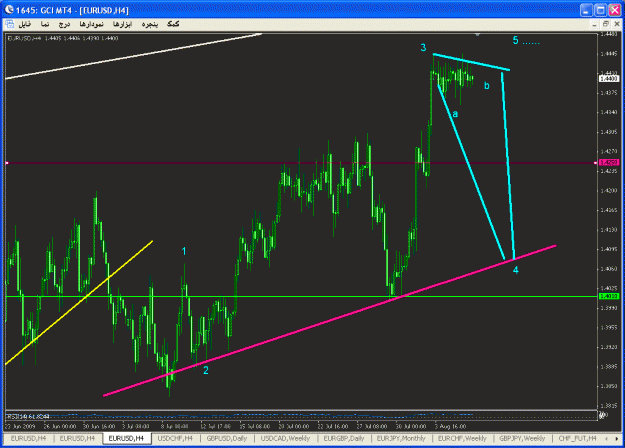Switch to the EURGBP,Daily chart tab
This screenshot has width=625, height=448.
click(x=344, y=438)
